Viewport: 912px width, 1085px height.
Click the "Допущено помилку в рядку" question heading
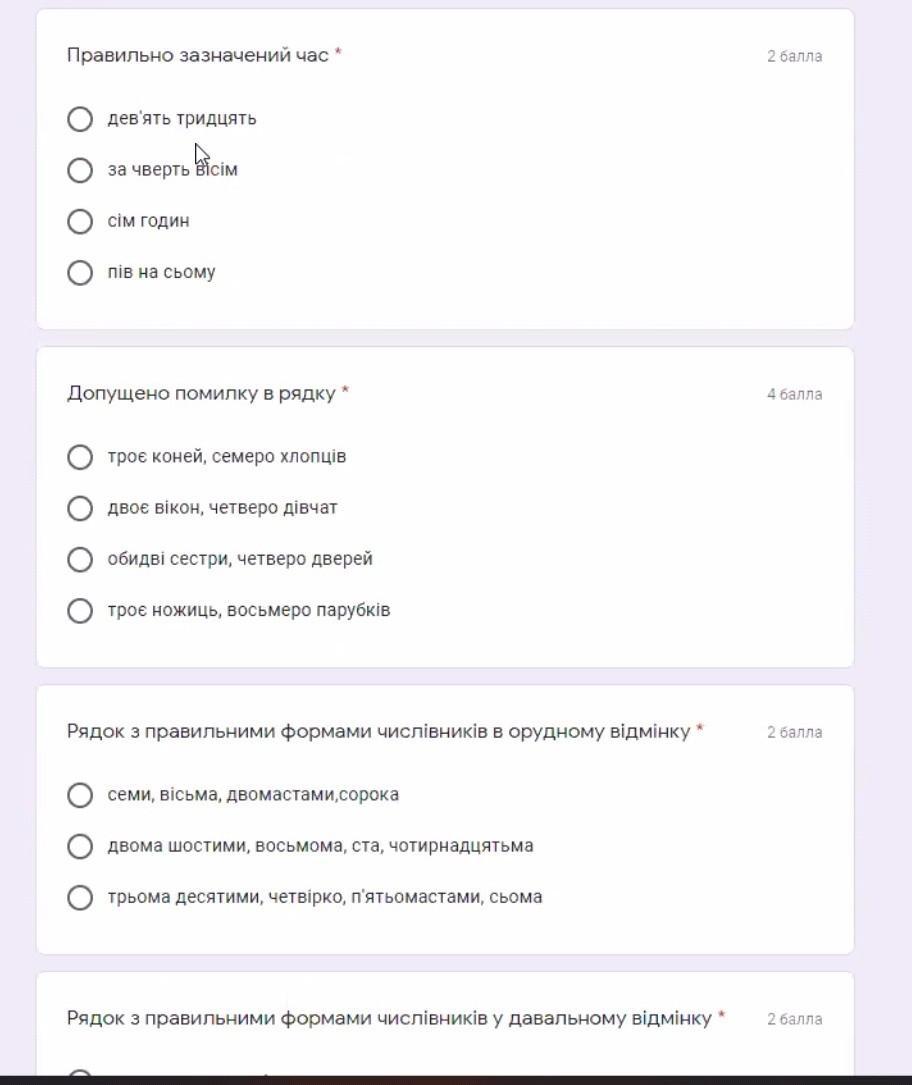pyautogui.click(x=201, y=393)
